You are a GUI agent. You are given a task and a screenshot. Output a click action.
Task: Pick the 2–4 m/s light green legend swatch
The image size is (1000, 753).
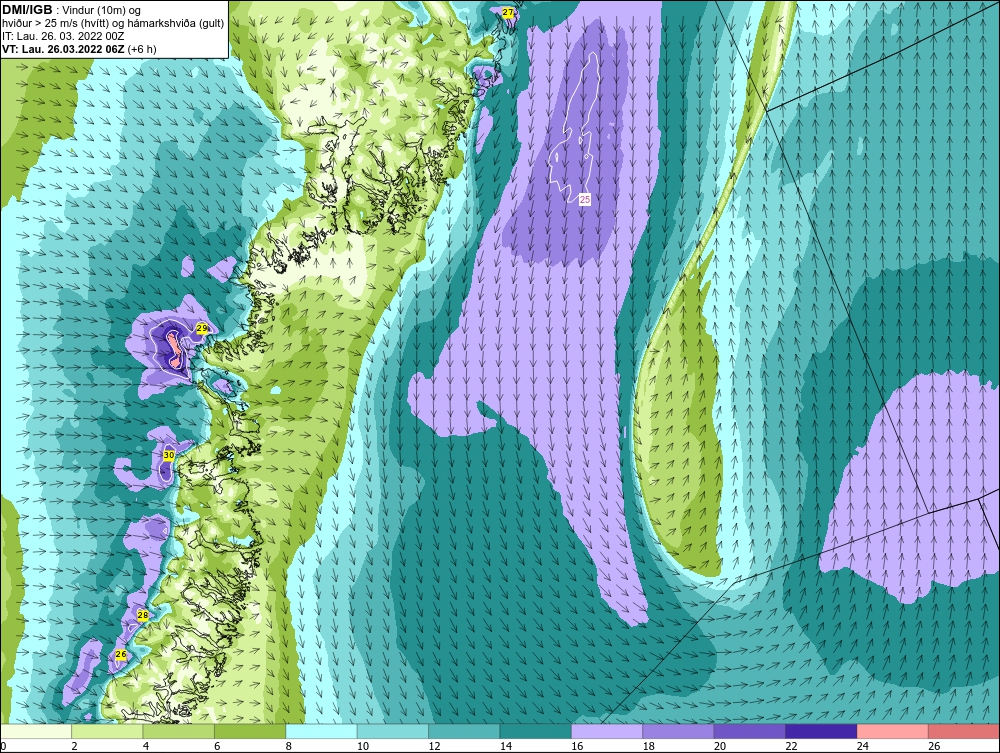[x=107, y=731]
